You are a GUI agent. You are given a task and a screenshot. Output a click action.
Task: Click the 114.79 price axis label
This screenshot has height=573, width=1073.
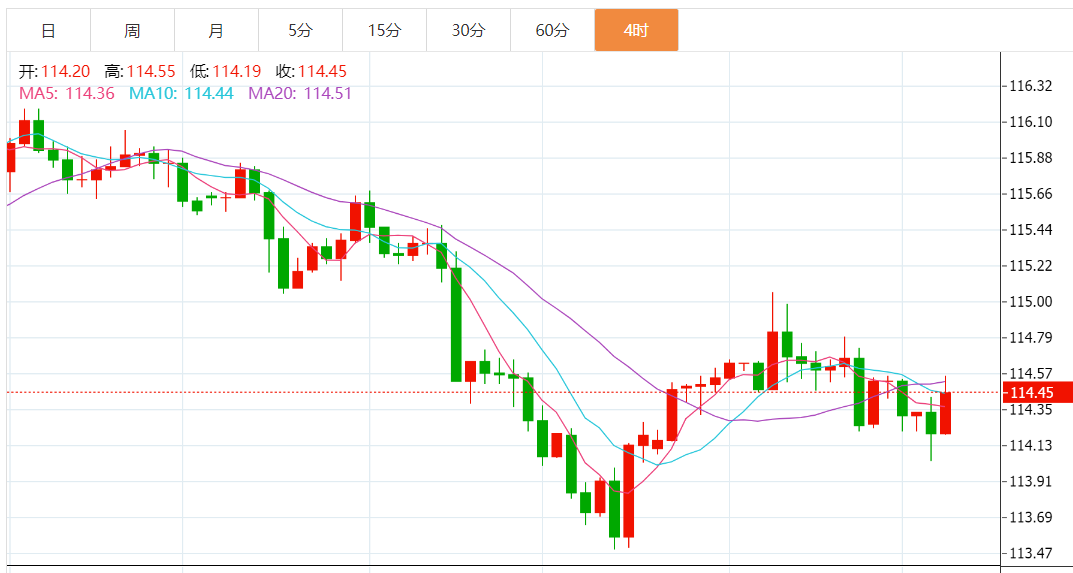1031,338
